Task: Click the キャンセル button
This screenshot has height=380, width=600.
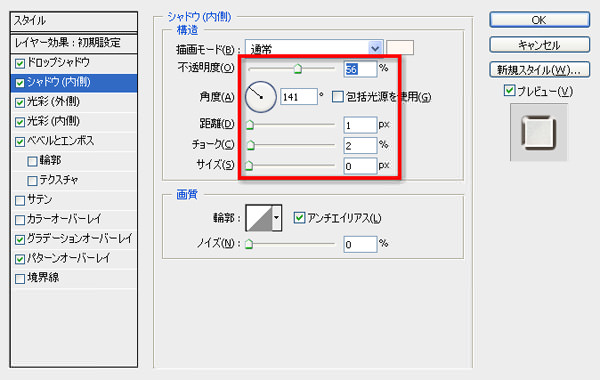Action: pyautogui.click(x=540, y=45)
